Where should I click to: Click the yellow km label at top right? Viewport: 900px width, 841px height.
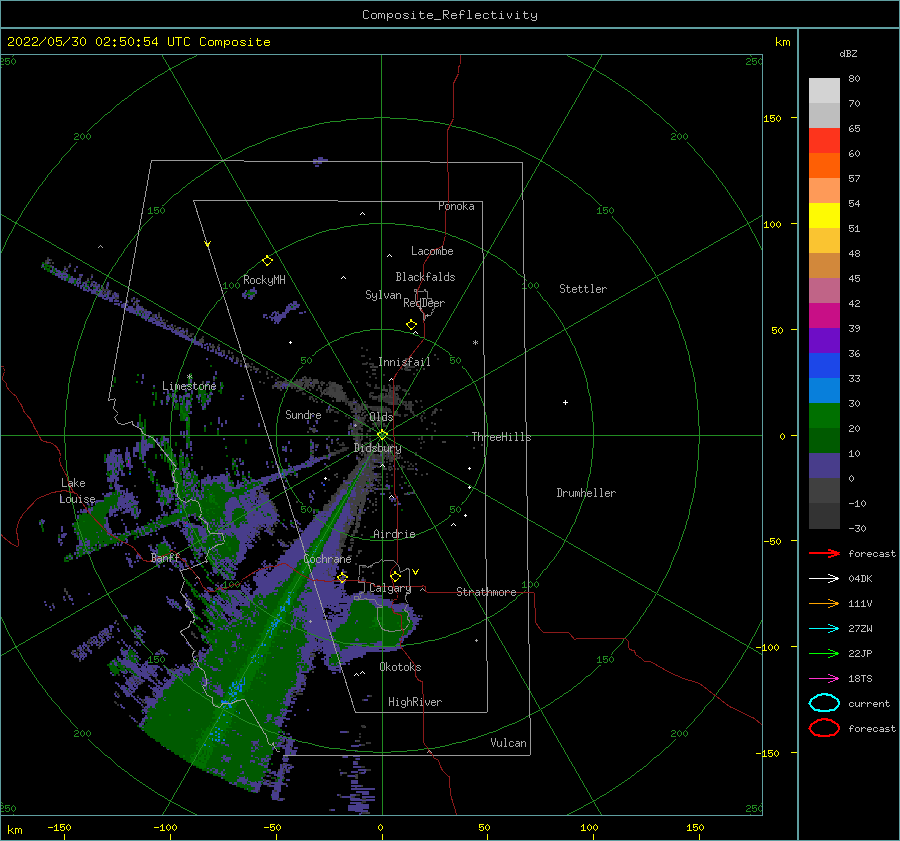click(782, 42)
